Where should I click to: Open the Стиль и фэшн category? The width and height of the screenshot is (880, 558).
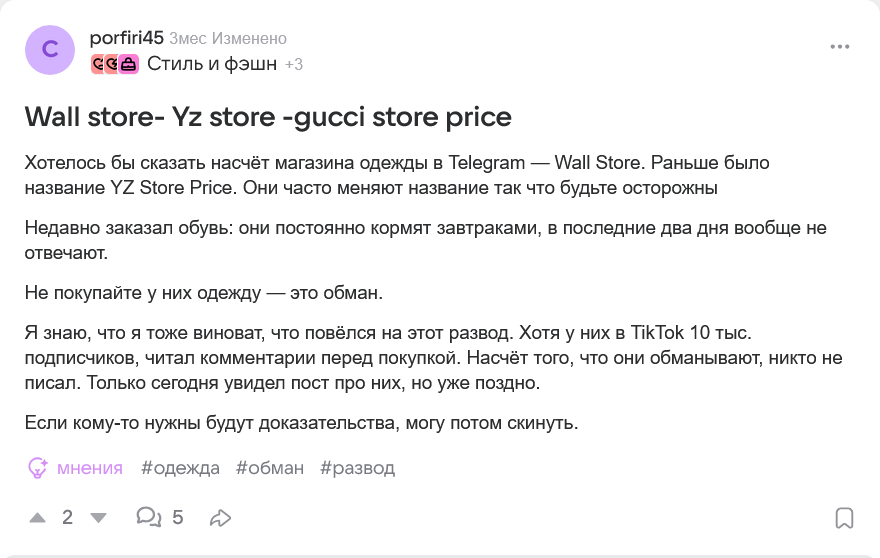point(211,64)
